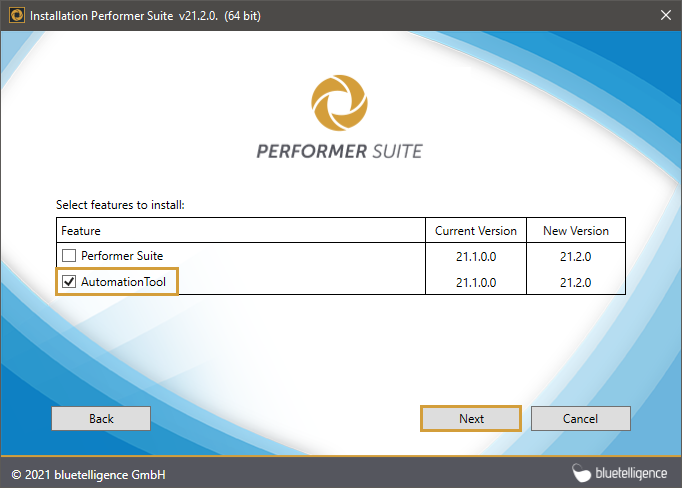This screenshot has height=488, width=682.
Task: Close the installation window
Action: click(x=665, y=15)
